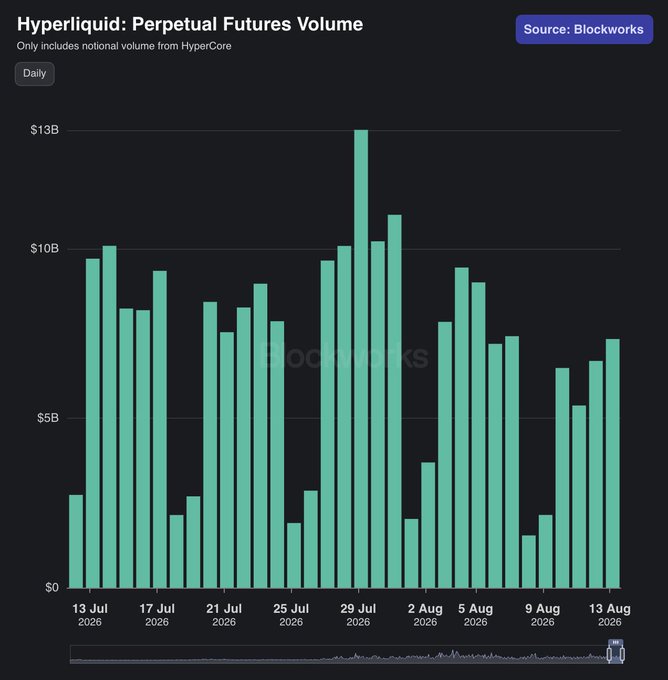Image resolution: width=668 pixels, height=680 pixels.
Task: Click the $5B y-axis label
Action: coord(48,418)
